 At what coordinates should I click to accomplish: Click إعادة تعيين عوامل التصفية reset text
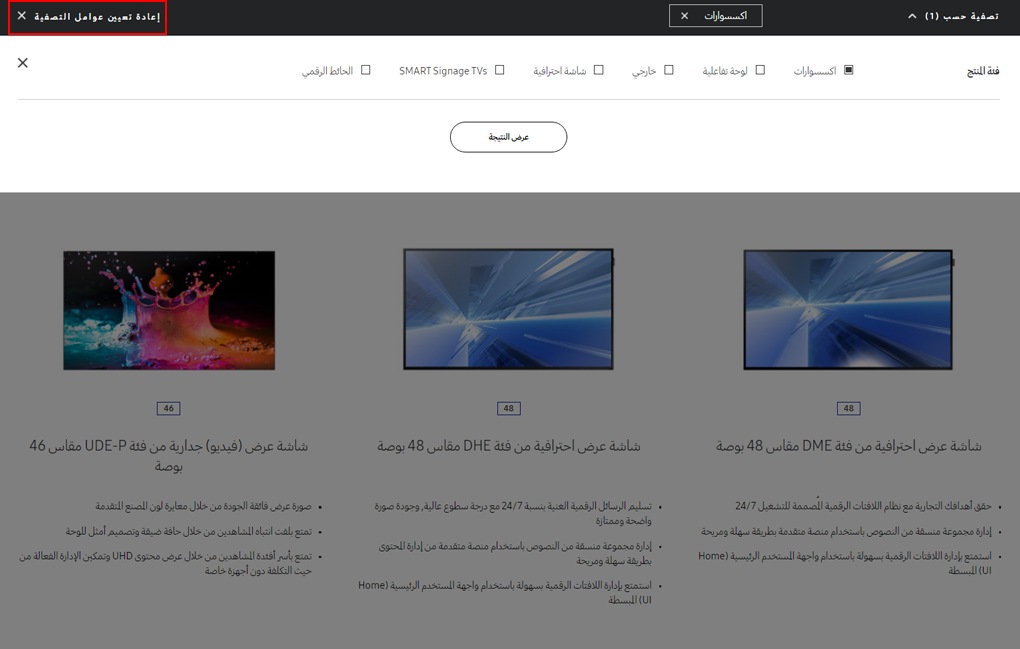[x=97, y=16]
